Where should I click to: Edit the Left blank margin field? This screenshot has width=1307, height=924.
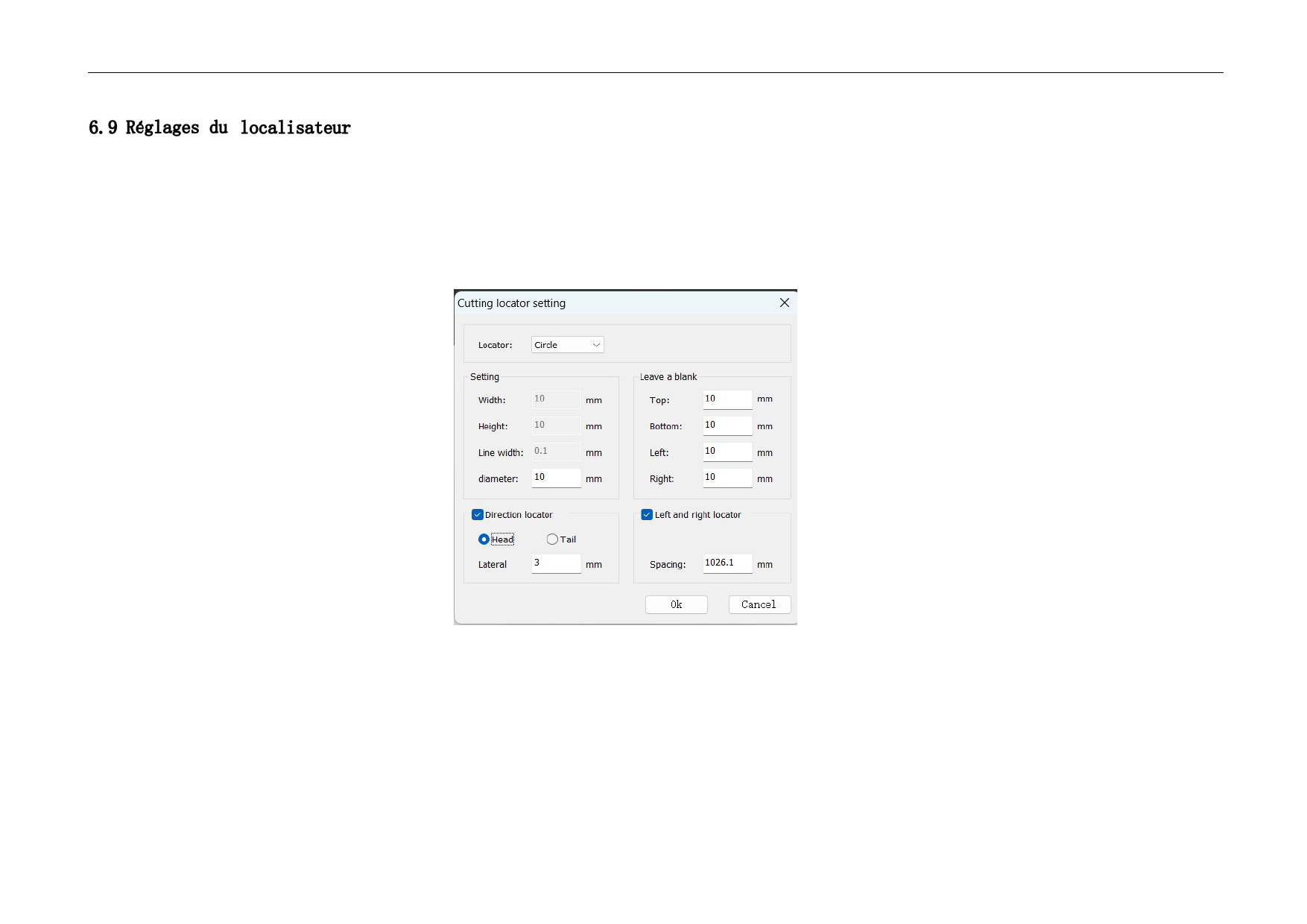point(727,452)
